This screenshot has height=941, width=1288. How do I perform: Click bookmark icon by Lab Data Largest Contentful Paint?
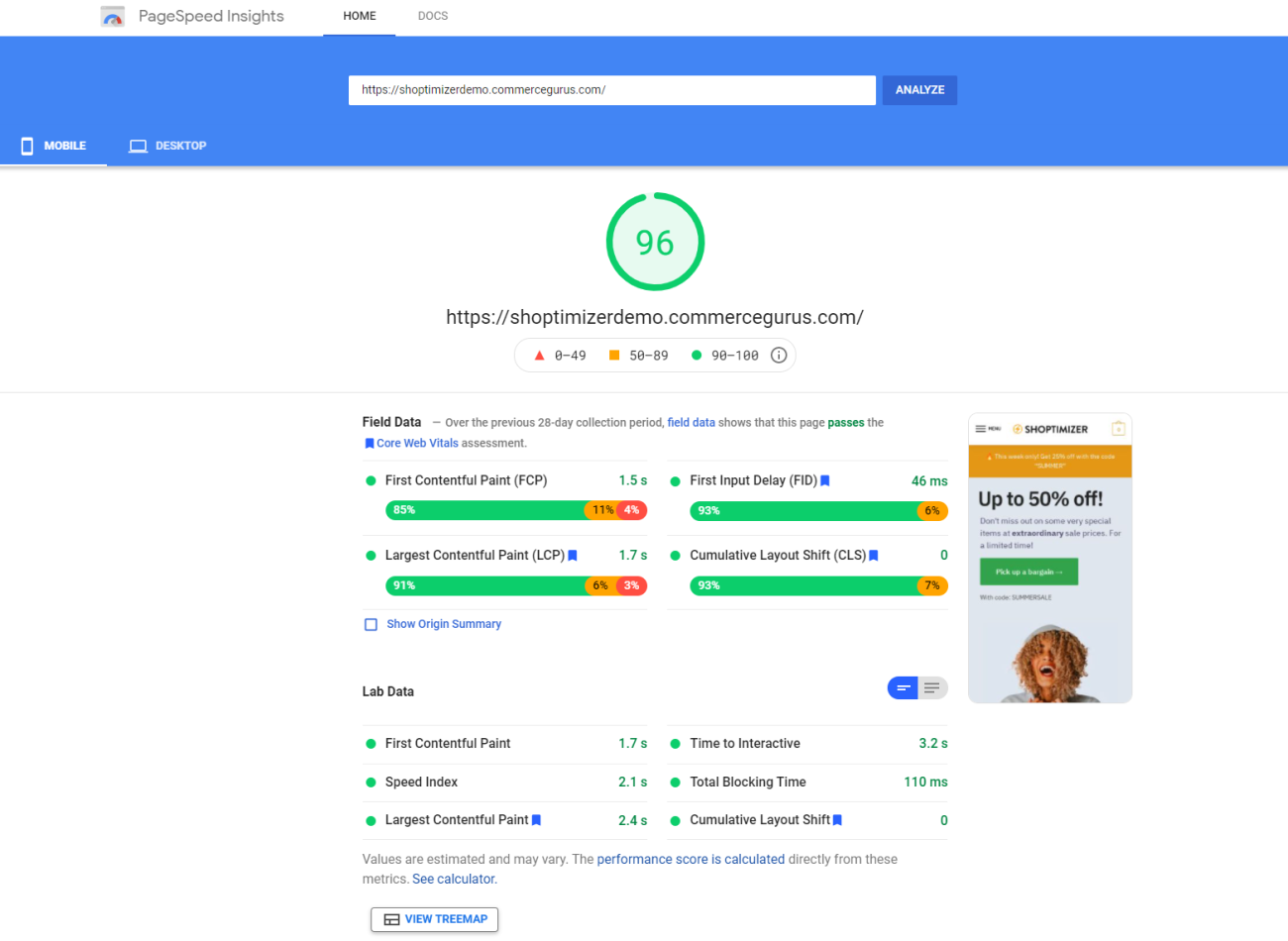[537, 820]
